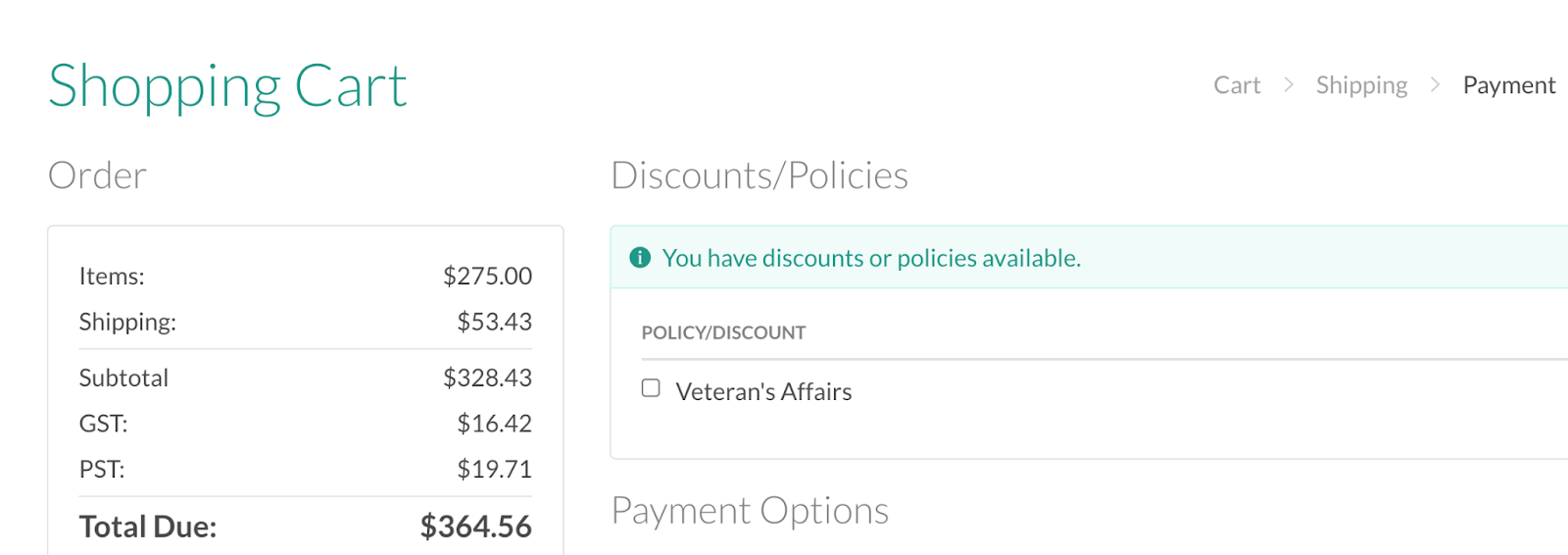The image size is (1568, 555).
Task: Enable the Veteran's Affairs checkbox
Action: (x=651, y=388)
